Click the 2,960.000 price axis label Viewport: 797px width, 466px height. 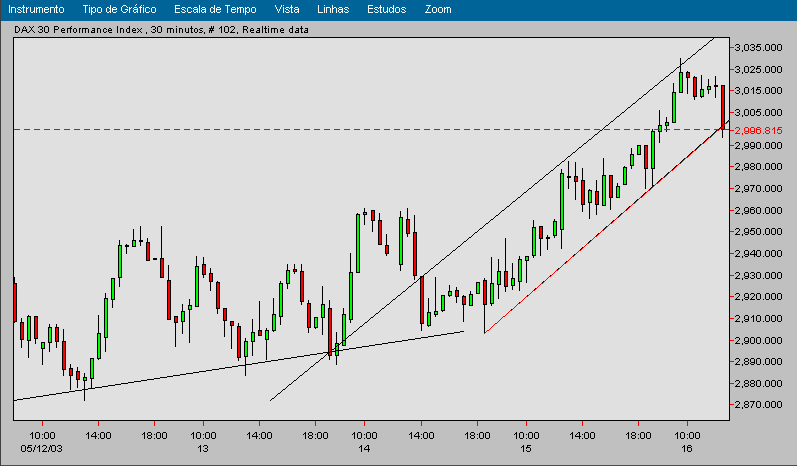[758, 210]
